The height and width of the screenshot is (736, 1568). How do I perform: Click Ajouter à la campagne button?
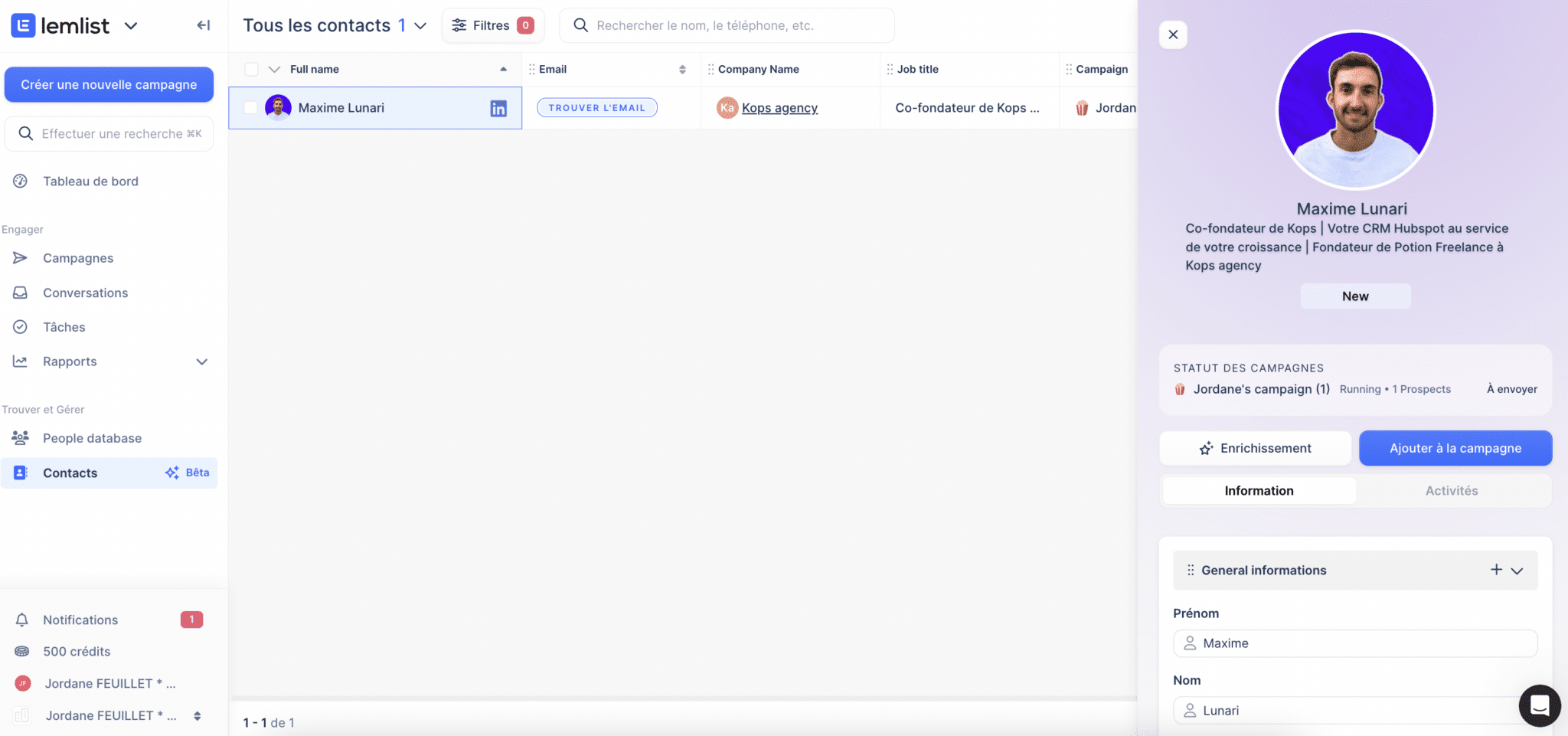(x=1455, y=448)
